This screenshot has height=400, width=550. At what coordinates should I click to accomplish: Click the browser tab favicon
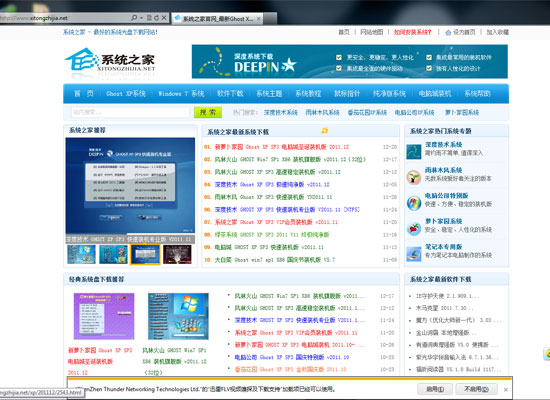177,18
